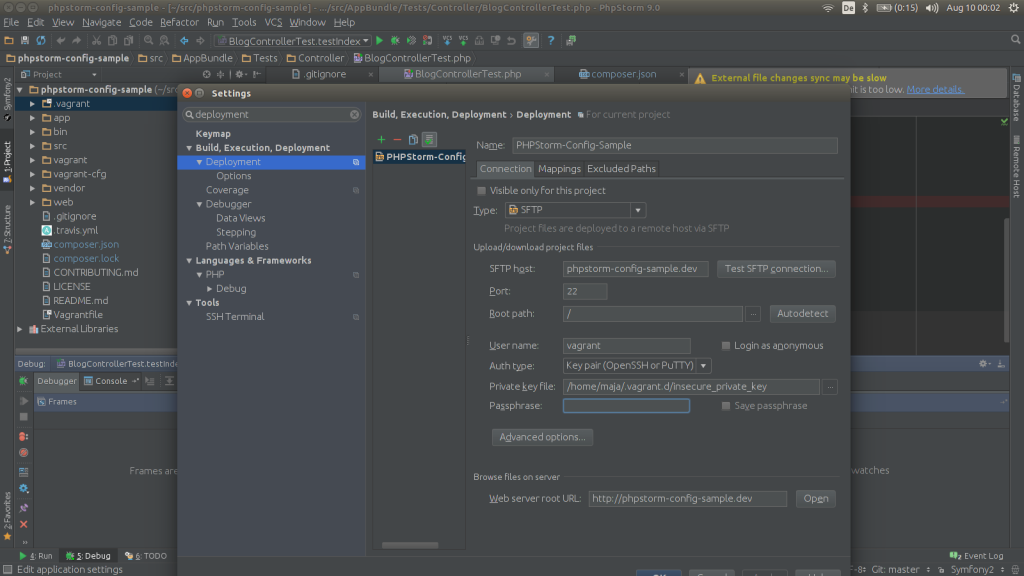This screenshot has width=1024, height=576.
Task: Click the red X close icon in Debug panel
Action: click(x=24, y=524)
